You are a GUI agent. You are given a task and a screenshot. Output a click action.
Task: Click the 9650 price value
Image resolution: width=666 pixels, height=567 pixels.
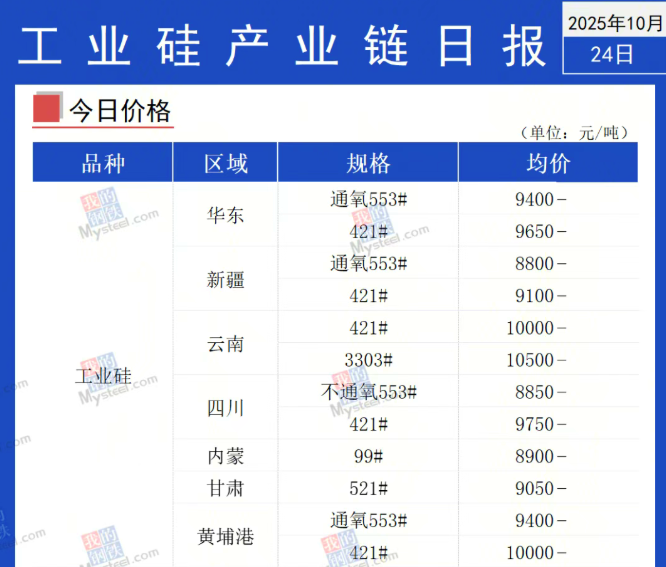click(x=534, y=231)
